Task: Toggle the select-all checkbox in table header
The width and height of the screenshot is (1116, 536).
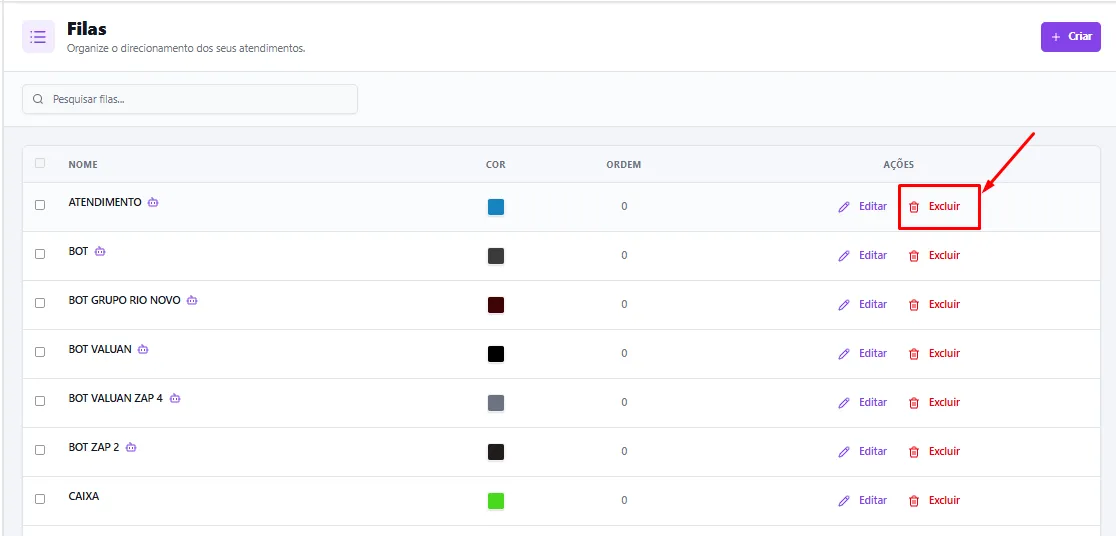Action: 40,163
